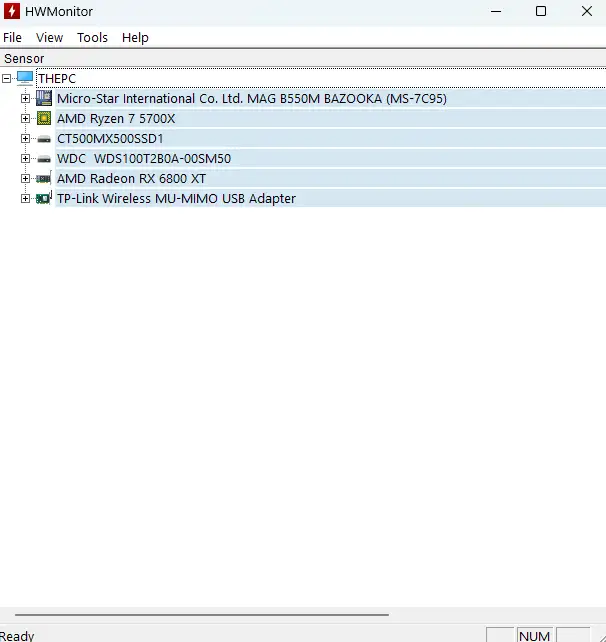The height and width of the screenshot is (642, 606).
Task: Click the MSI motherboard icon
Action: click(44, 98)
